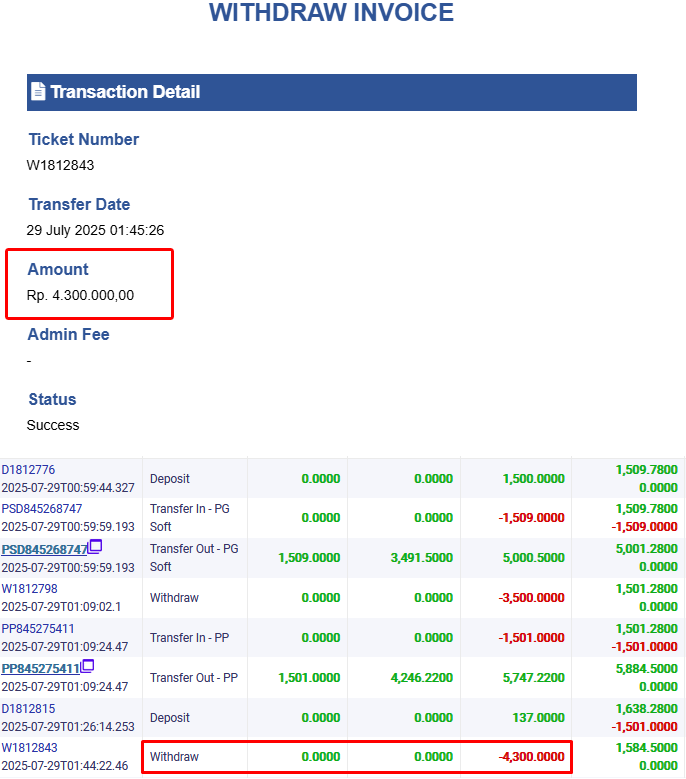Select amount Rp. 4.300.000,00
This screenshot has height=779, width=686.
(x=80, y=295)
